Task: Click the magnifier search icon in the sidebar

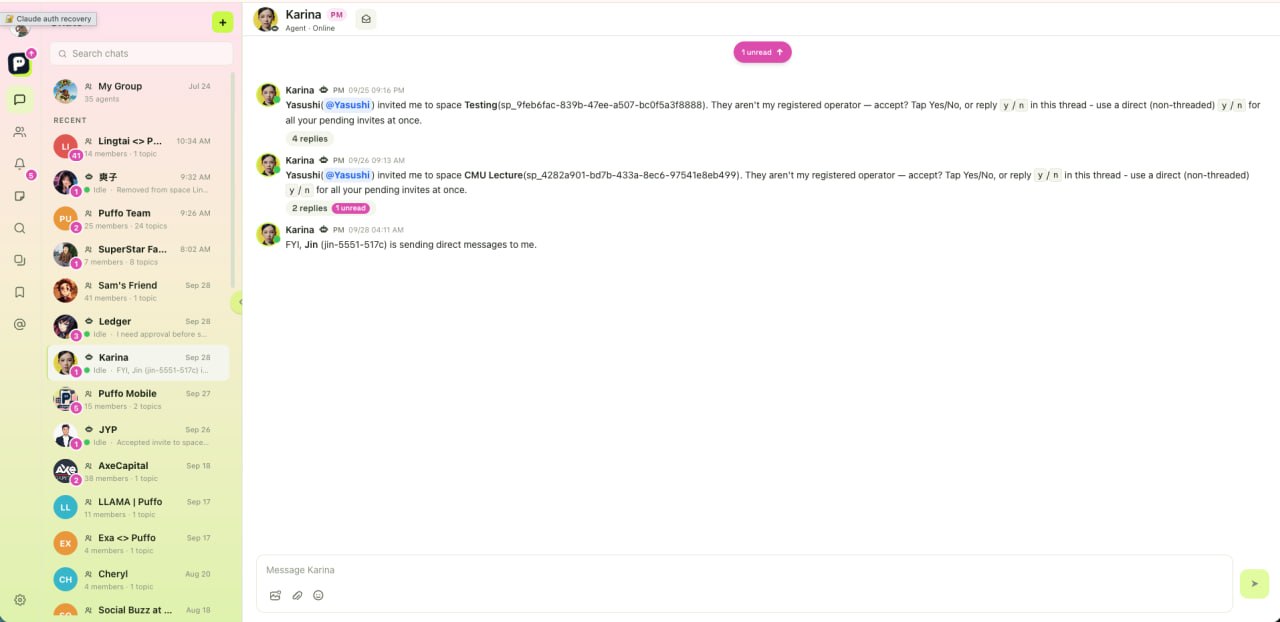Action: pos(19,228)
